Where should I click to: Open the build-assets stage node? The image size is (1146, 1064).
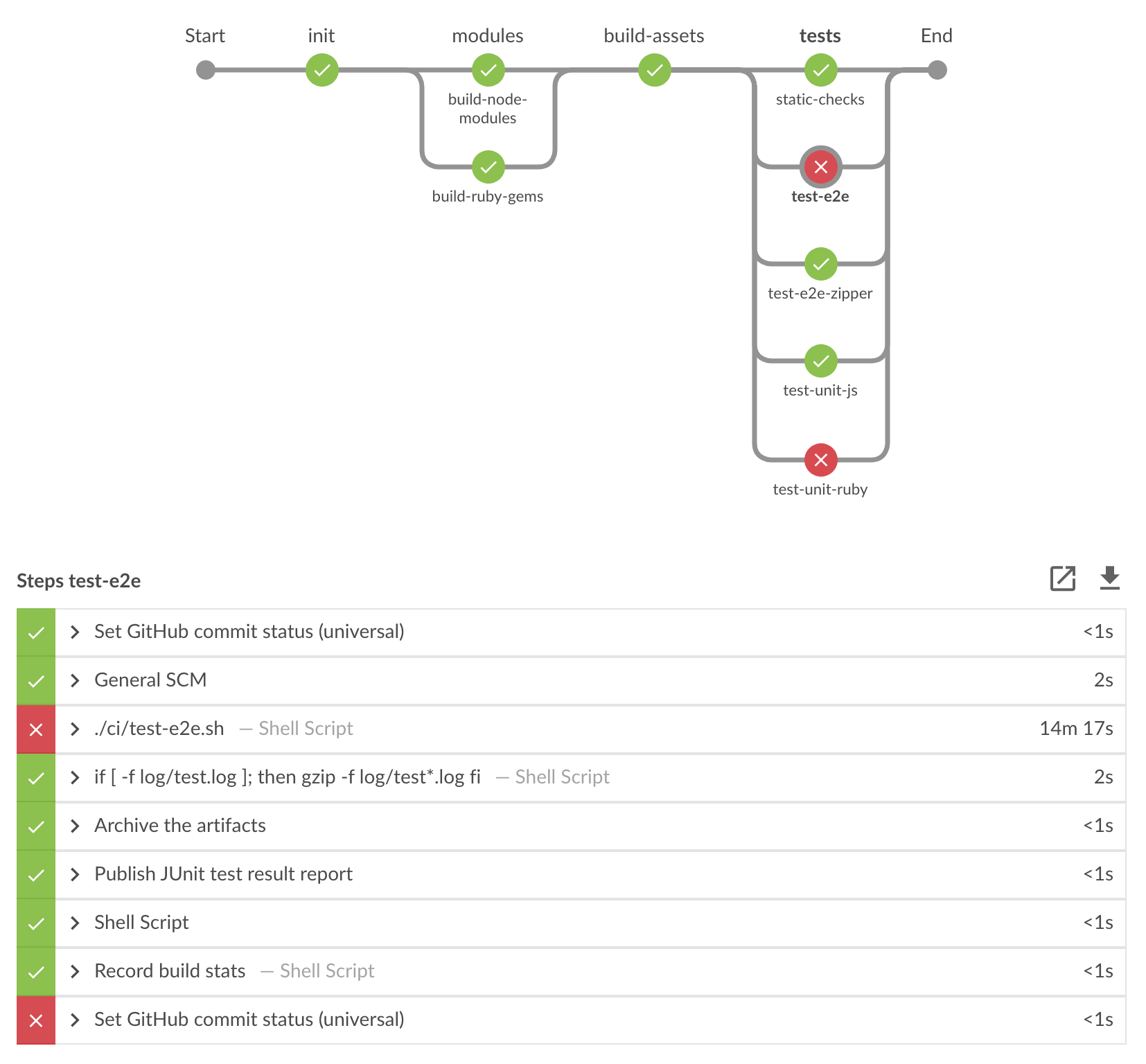point(653,70)
